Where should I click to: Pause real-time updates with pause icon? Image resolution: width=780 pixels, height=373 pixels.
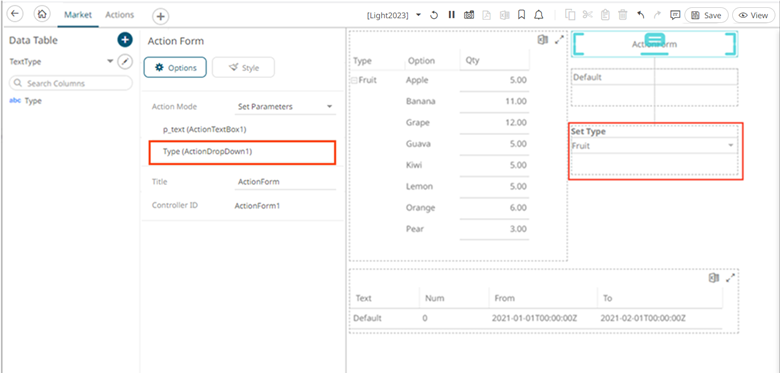point(451,15)
